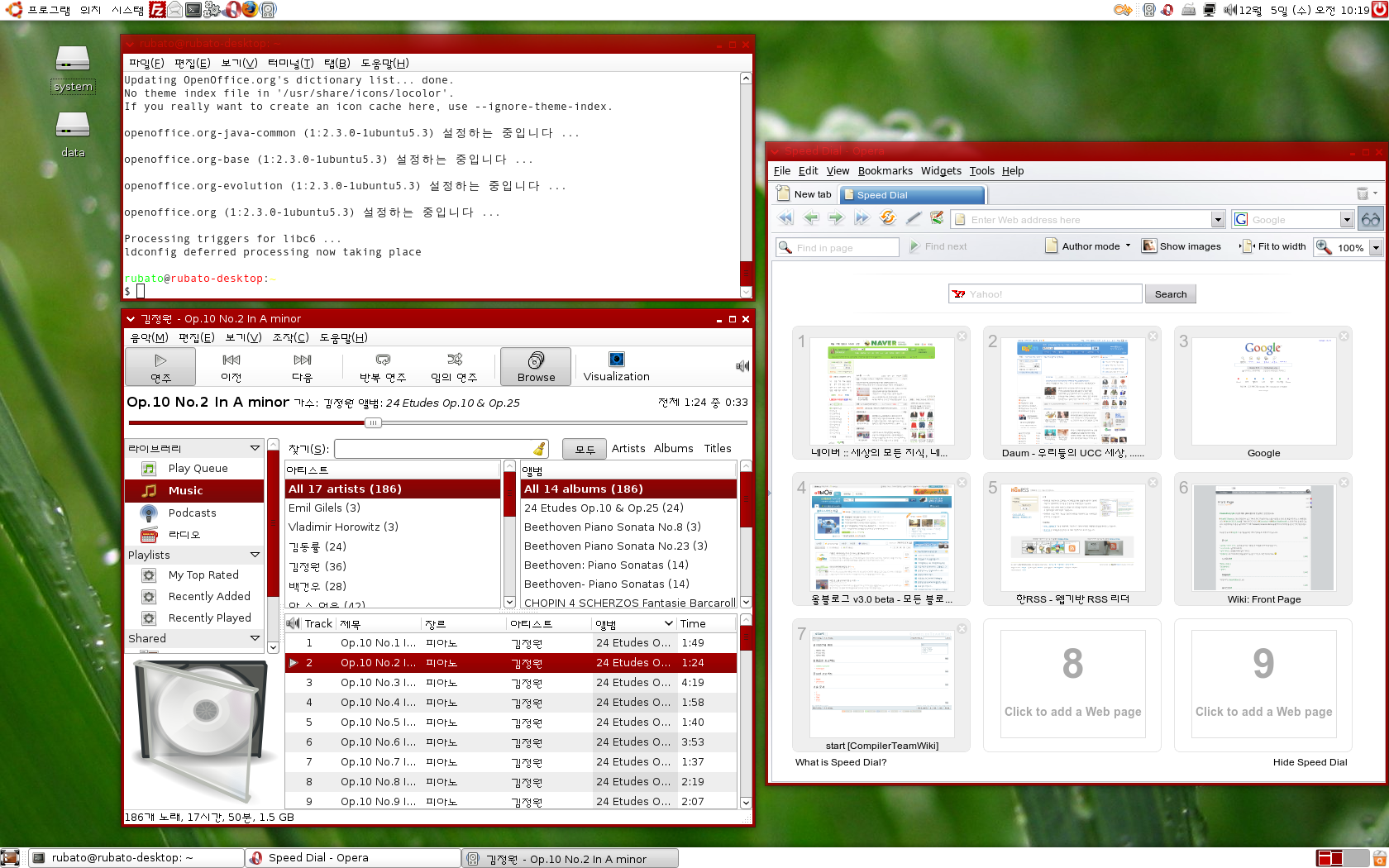Open network monitor tray icon
Screen dimensions: 1389x868
coord(1210,10)
